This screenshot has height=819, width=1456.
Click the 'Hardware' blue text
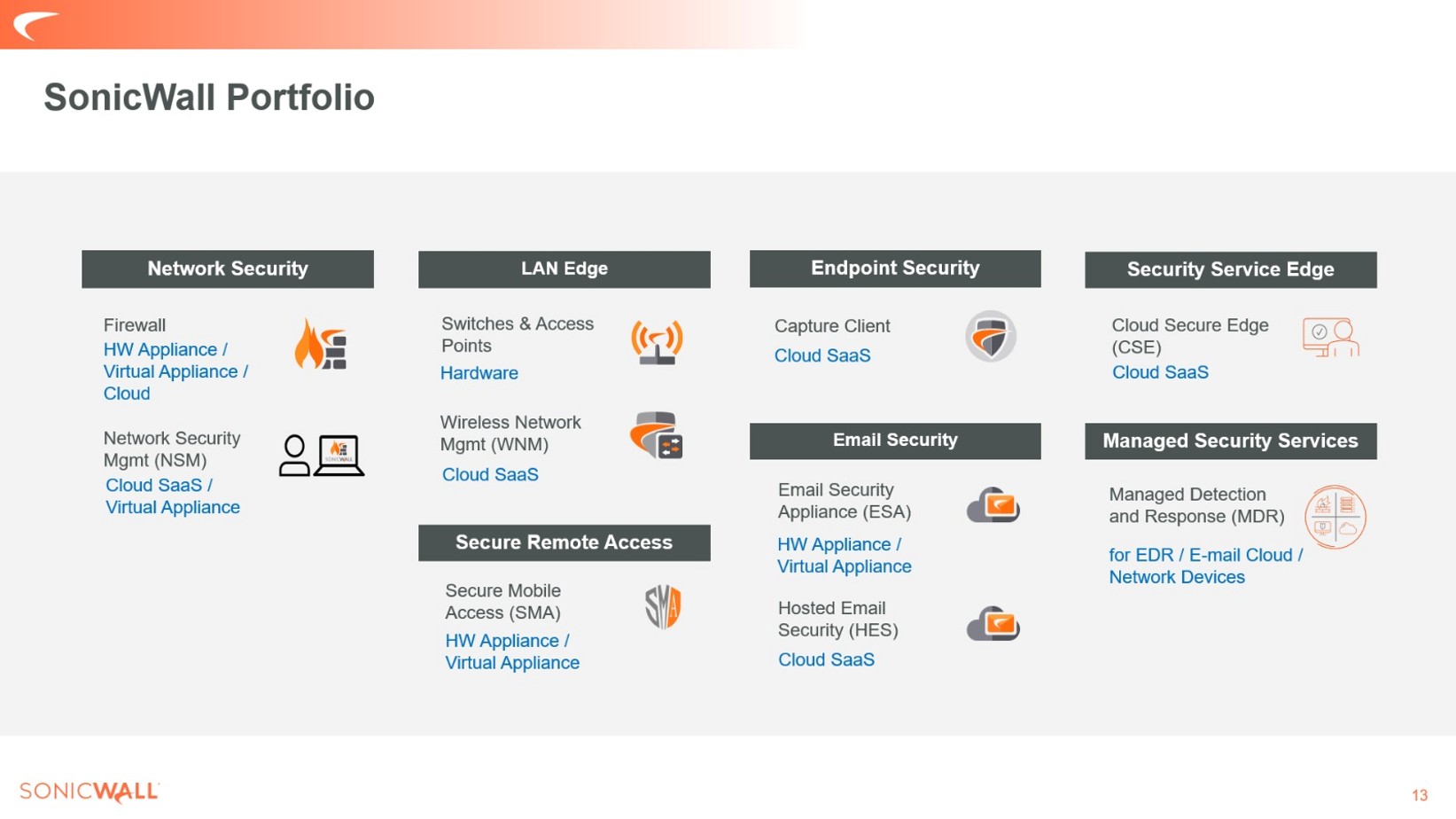(479, 373)
